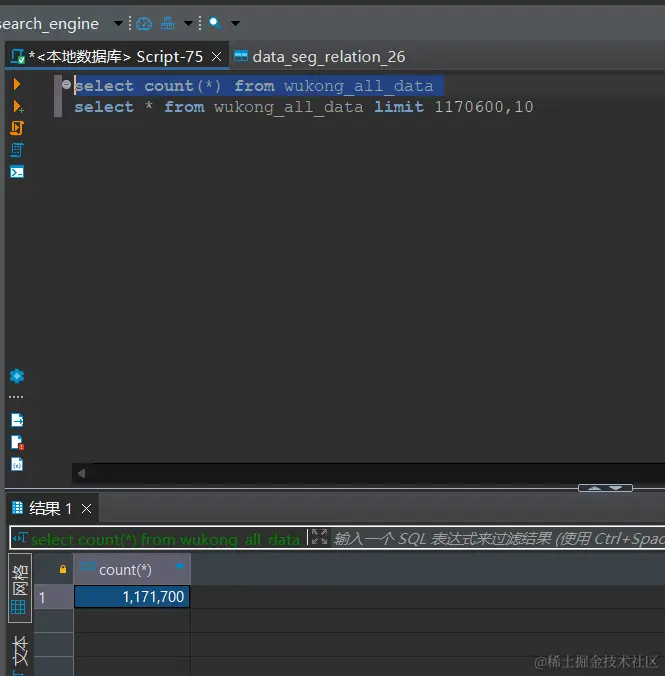Open the gear settings icon in sidebar

pyautogui.click(x=17, y=376)
